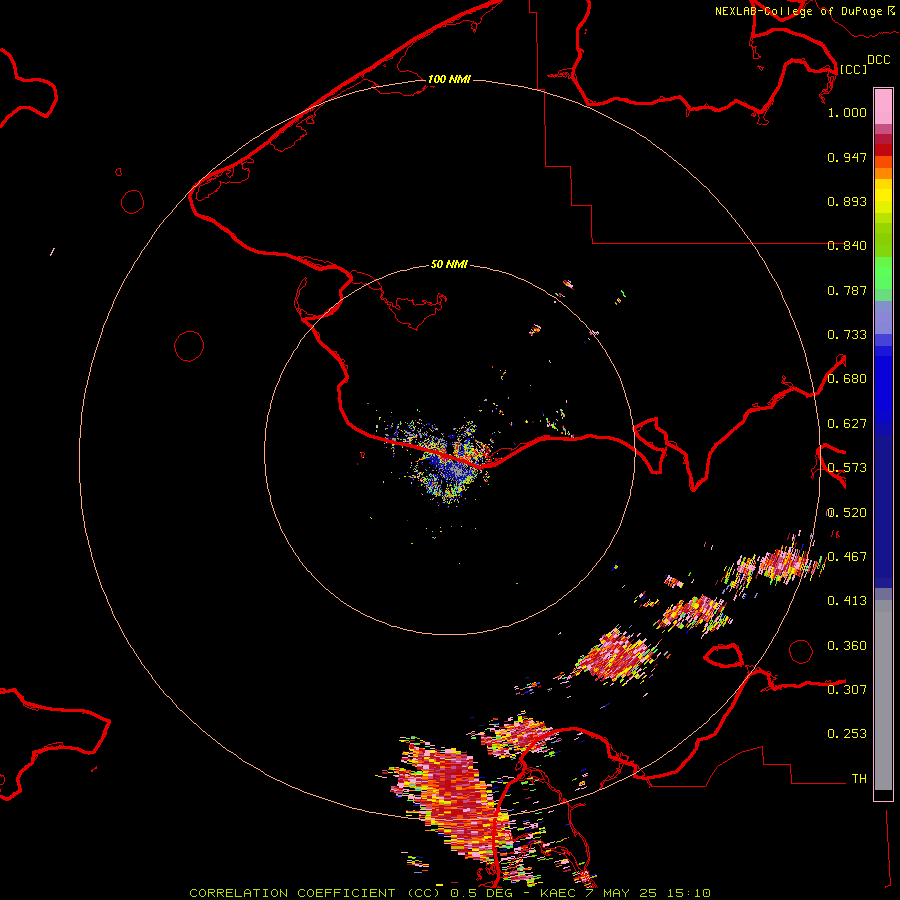Click the 0.627 scale value

click(847, 424)
